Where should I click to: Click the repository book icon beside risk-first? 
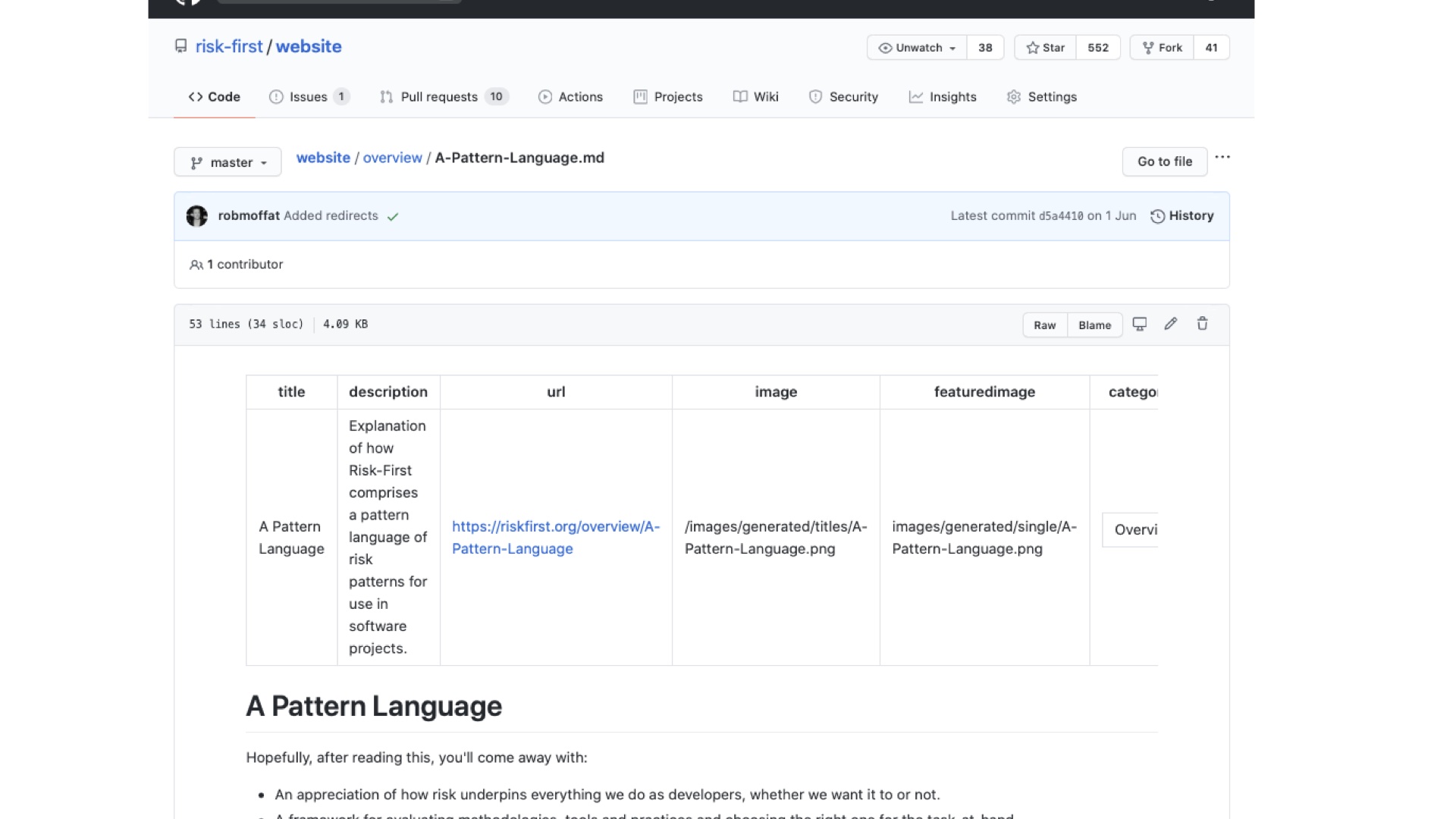pos(180,46)
